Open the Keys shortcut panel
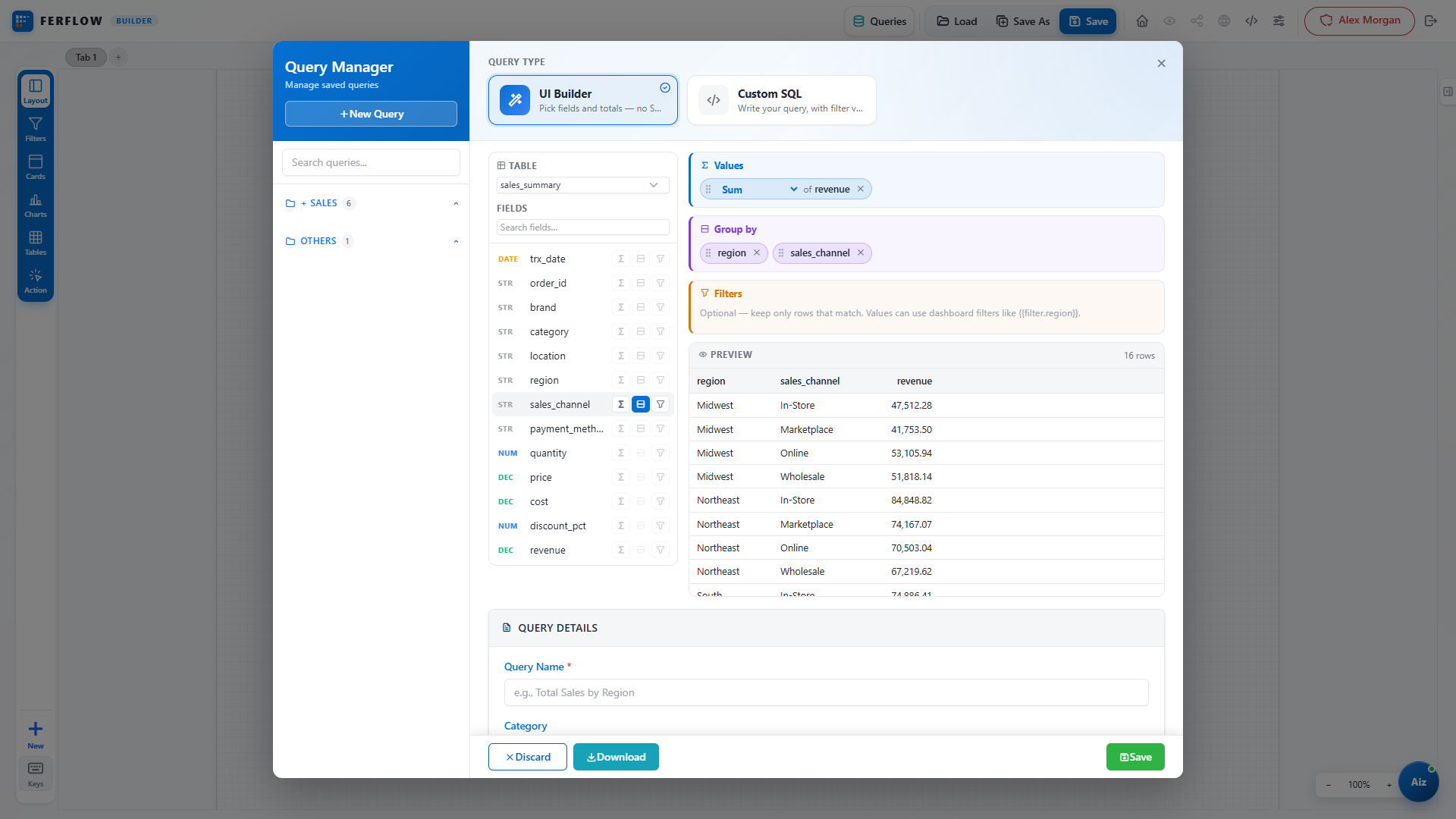Viewport: 1456px width, 819px height. [36, 775]
